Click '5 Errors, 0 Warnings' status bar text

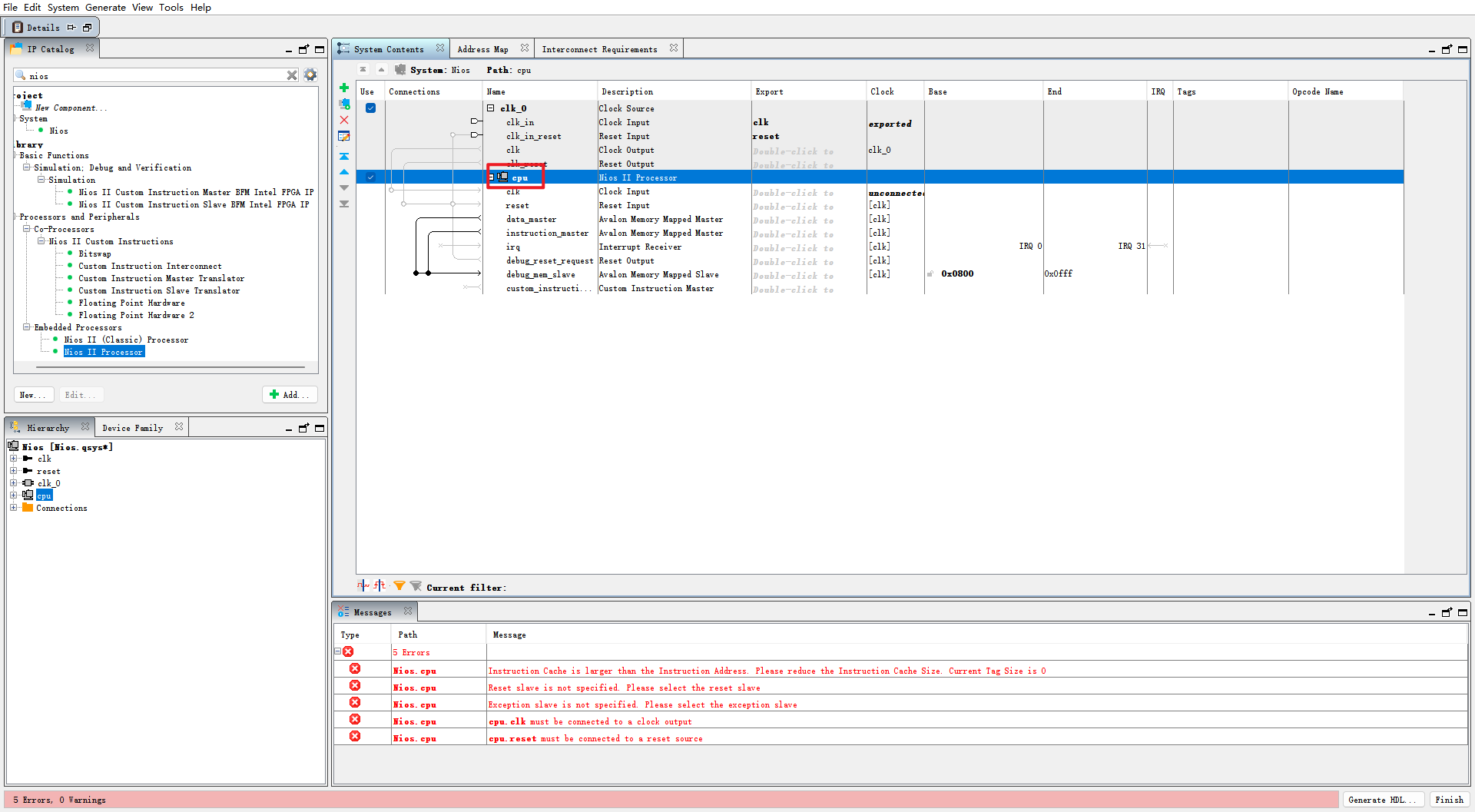[x=59, y=800]
